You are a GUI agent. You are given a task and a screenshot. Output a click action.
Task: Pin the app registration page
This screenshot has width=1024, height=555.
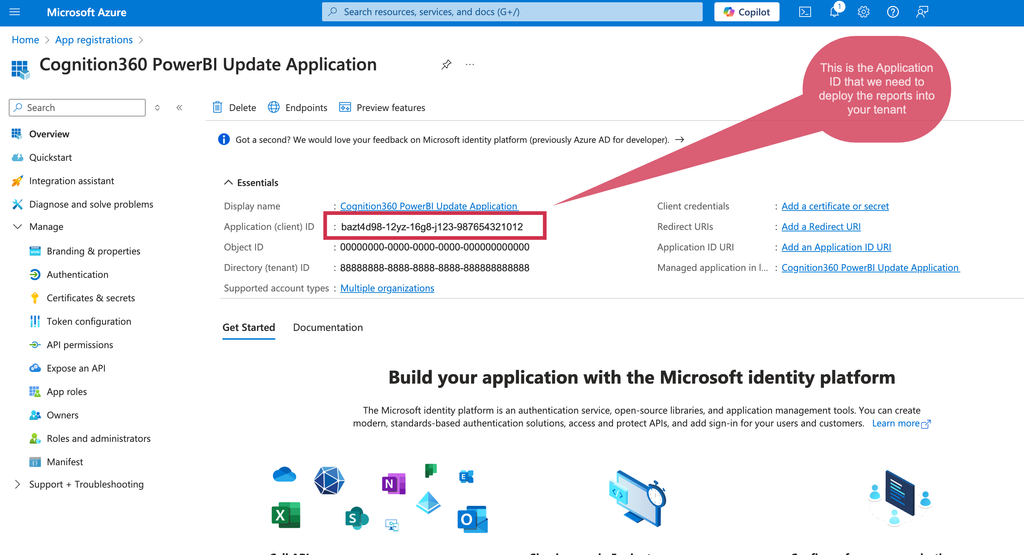pyautogui.click(x=446, y=65)
